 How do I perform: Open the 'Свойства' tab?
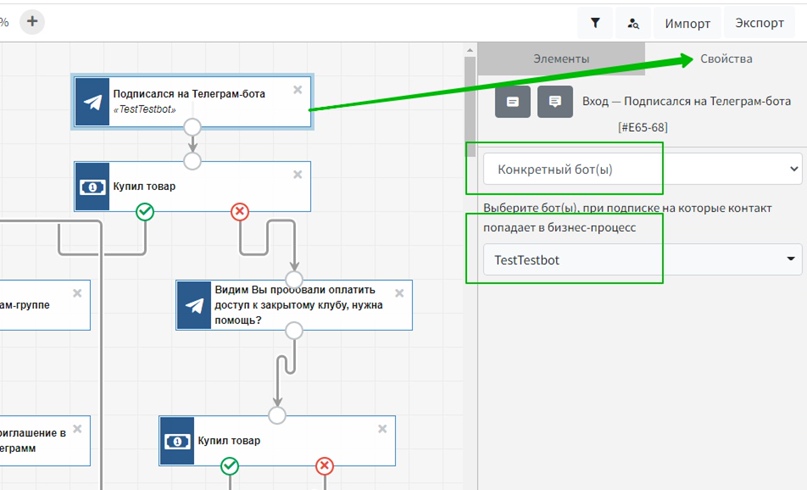[726, 59]
